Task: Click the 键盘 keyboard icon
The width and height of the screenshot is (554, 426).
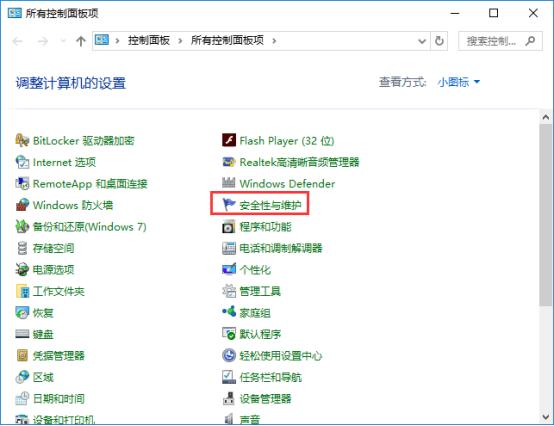Action: [22, 334]
